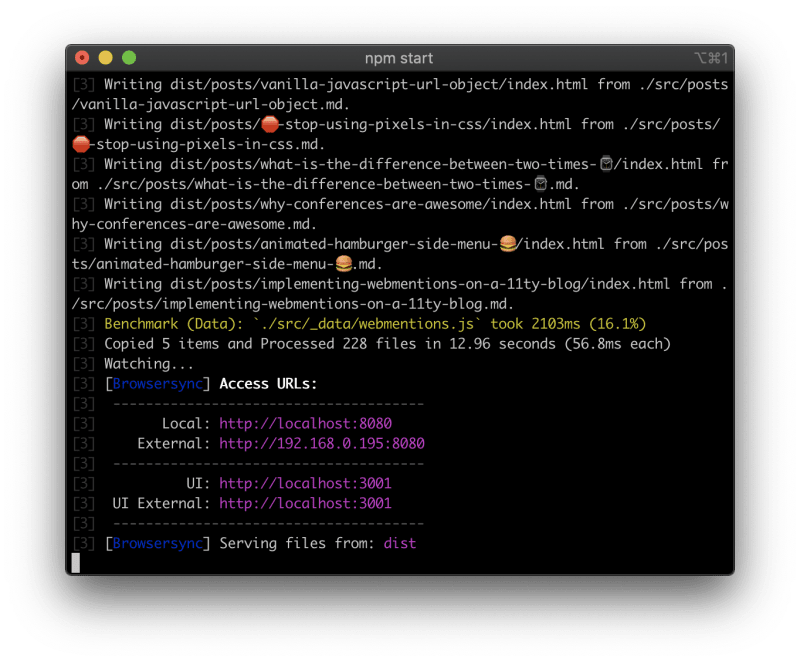The width and height of the screenshot is (800, 662).
Task: Click the yellow Benchmark (Data) line
Action: click(375, 324)
